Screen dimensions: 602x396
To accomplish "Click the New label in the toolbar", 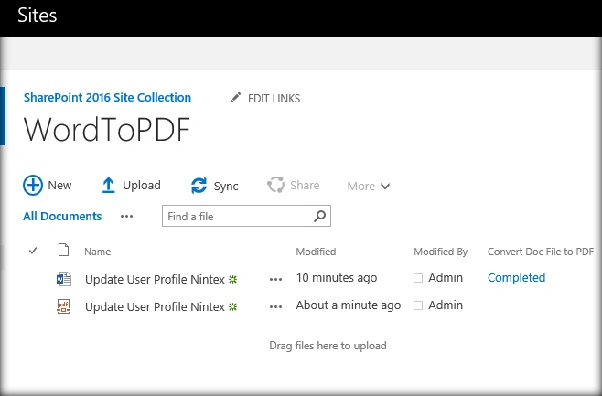I will click(x=59, y=185).
